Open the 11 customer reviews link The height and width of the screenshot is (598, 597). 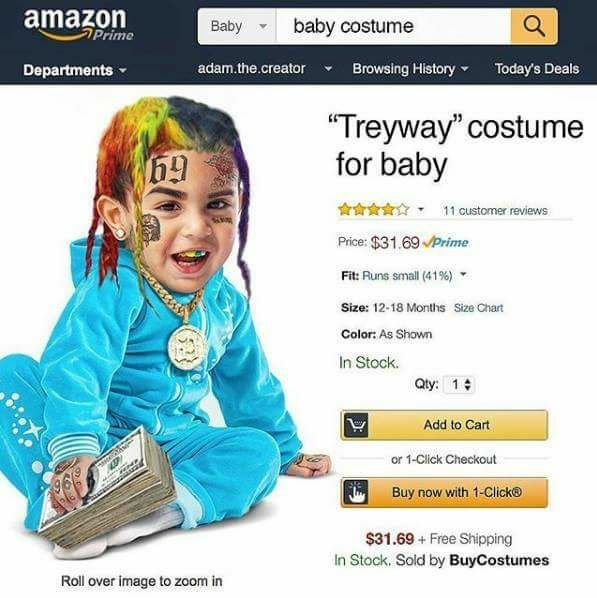tap(495, 211)
